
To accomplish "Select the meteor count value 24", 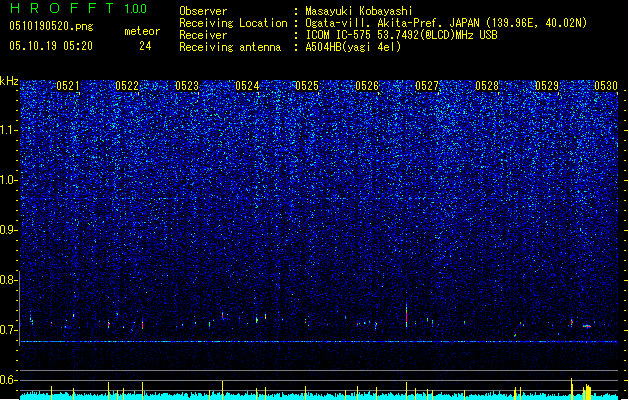I will pyautogui.click(x=145, y=46).
